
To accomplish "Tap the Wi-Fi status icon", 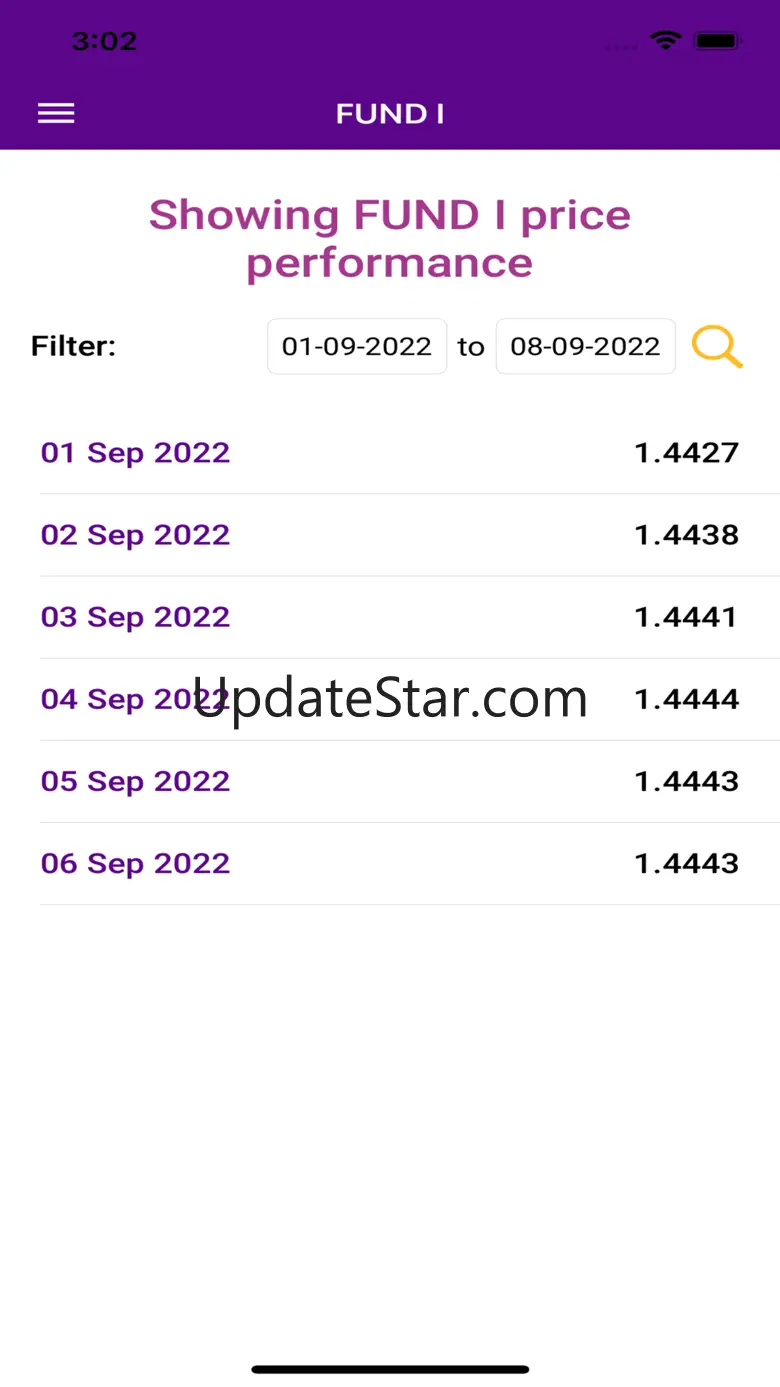I will pos(664,41).
